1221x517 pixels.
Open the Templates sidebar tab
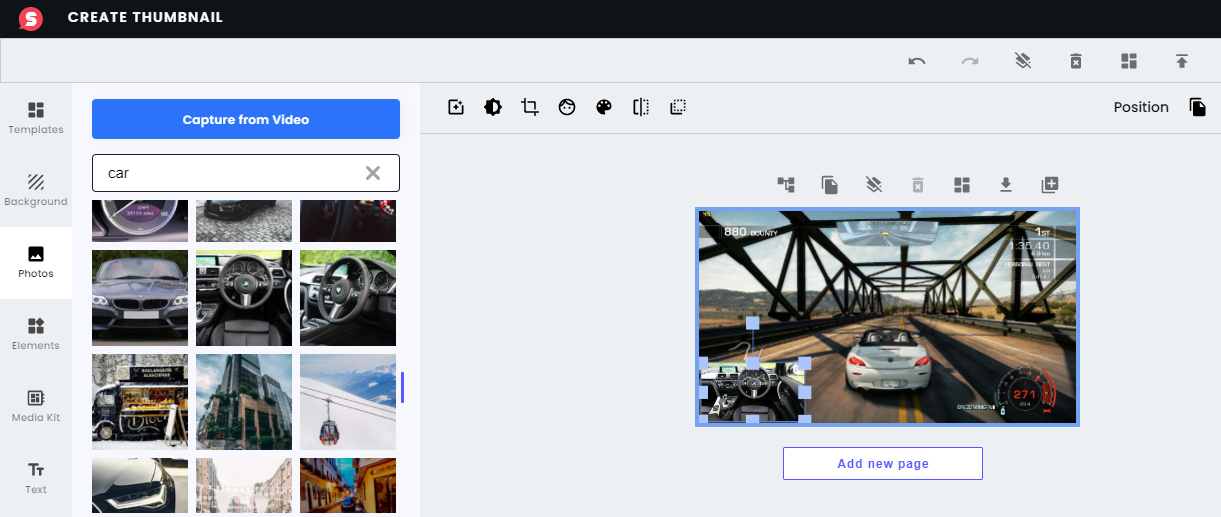36,118
